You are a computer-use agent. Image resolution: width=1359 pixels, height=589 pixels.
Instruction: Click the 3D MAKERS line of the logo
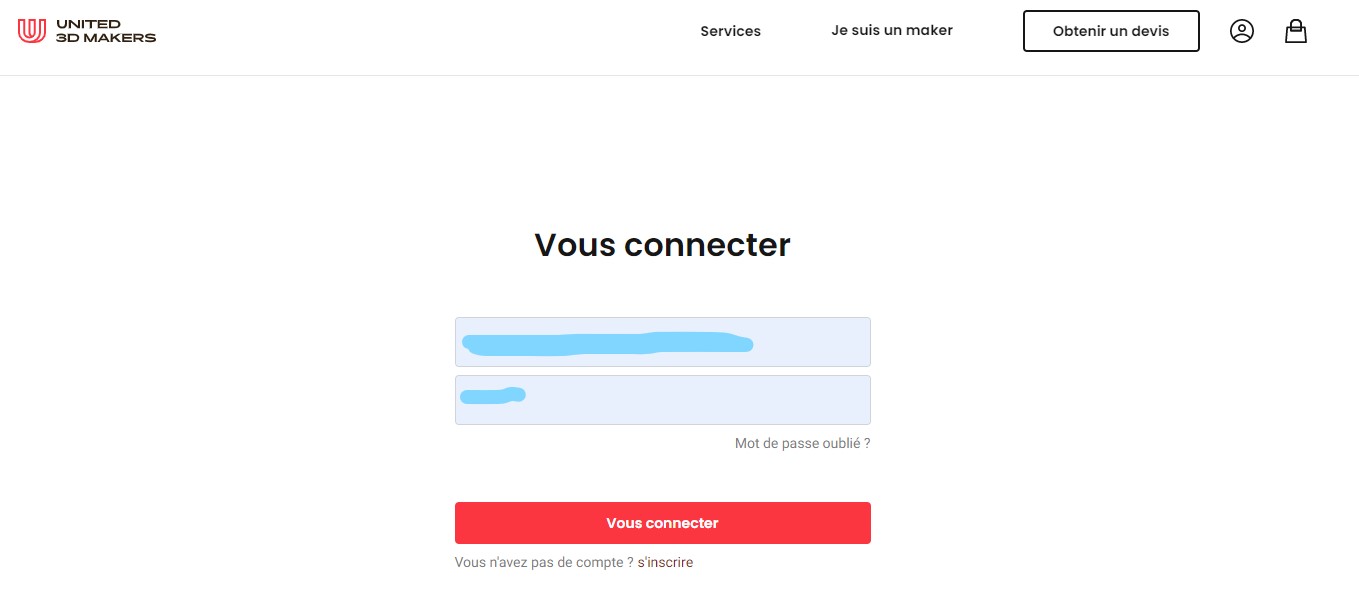tap(106, 38)
